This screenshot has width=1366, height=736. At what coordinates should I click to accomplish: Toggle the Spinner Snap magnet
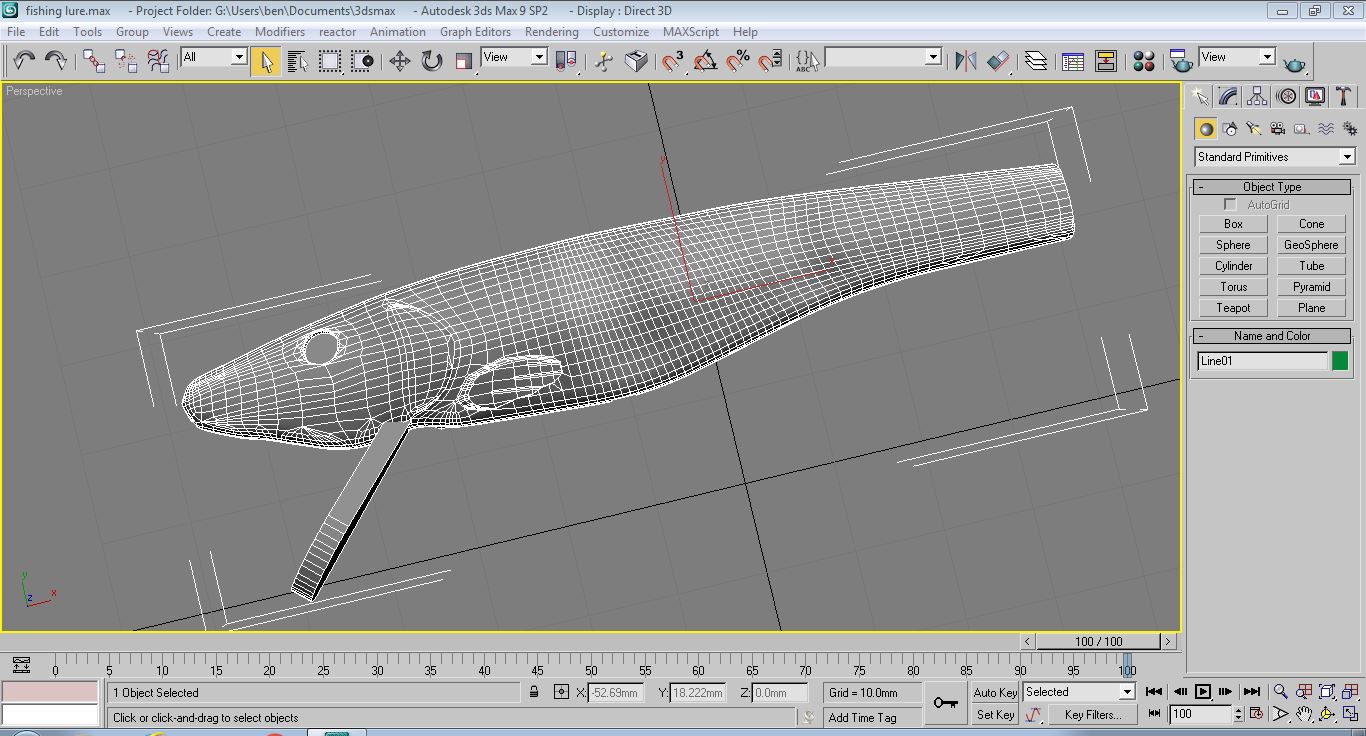point(770,61)
